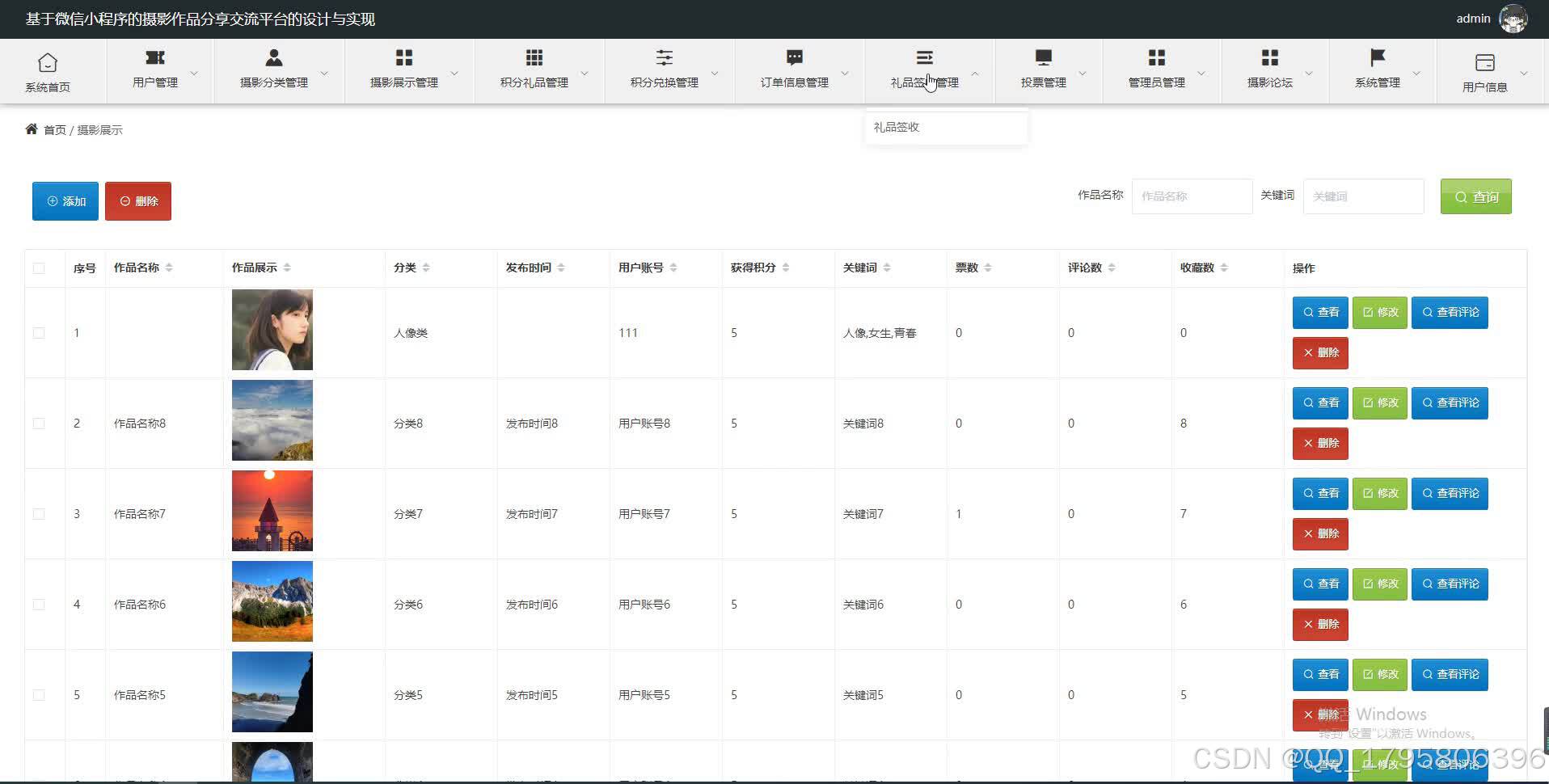Open the 管理员管理 menu label
This screenshot has width=1549, height=784.
coord(1157,82)
